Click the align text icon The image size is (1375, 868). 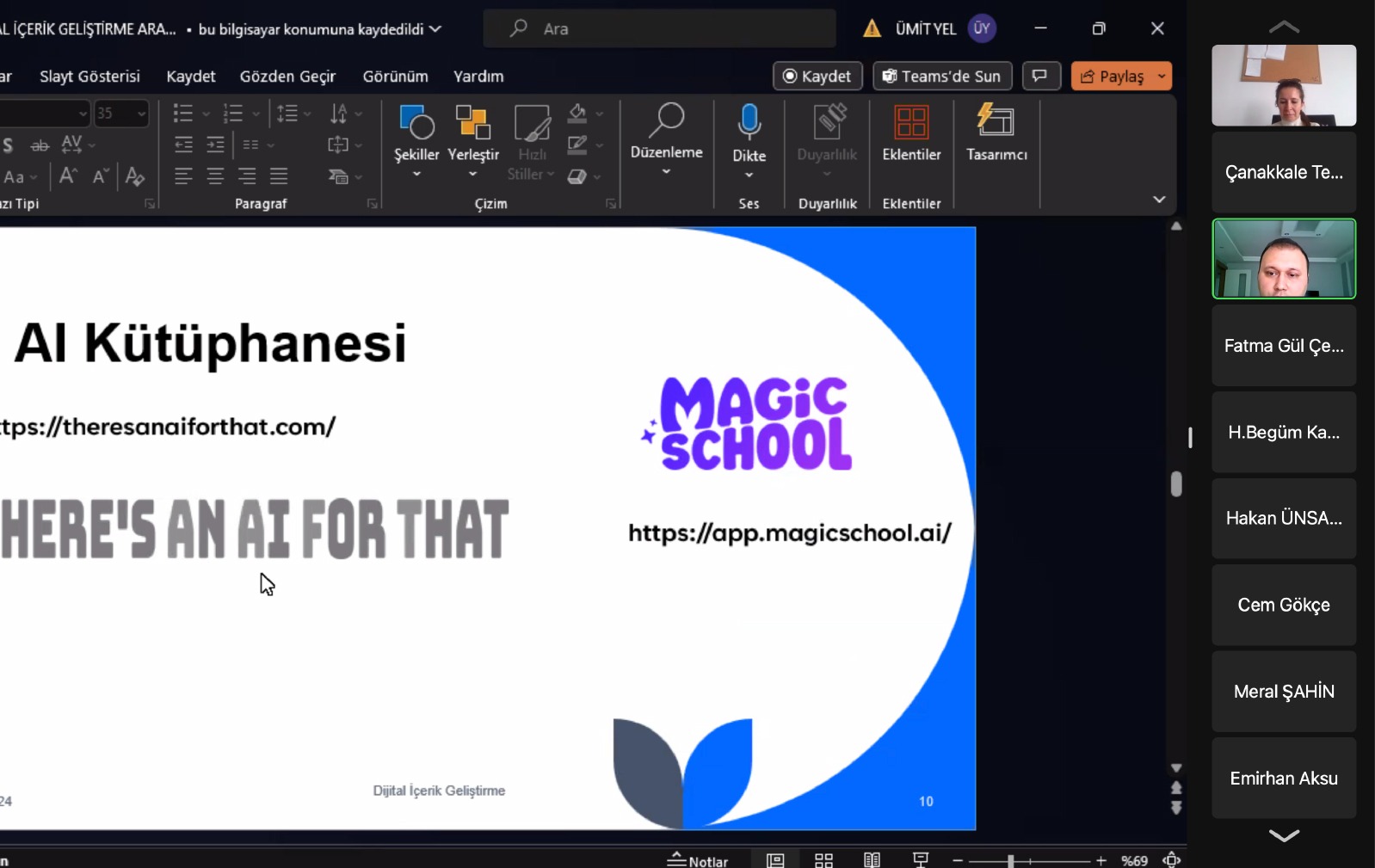click(339, 145)
